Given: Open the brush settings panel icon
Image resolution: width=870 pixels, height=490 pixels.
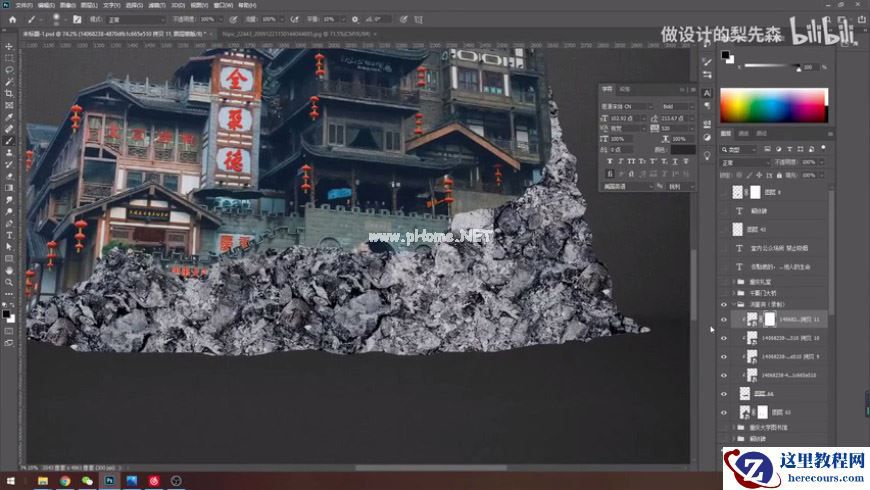Looking at the screenshot, I should coord(77,19).
